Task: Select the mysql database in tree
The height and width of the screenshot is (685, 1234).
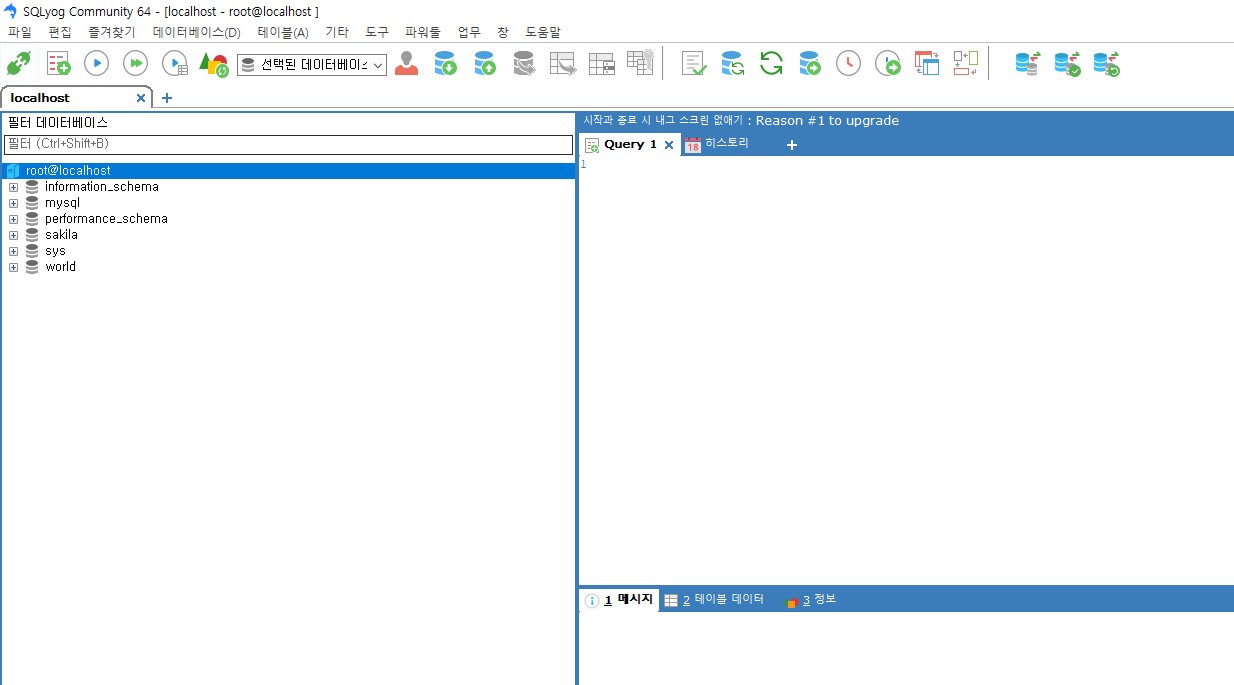Action: click(x=62, y=203)
